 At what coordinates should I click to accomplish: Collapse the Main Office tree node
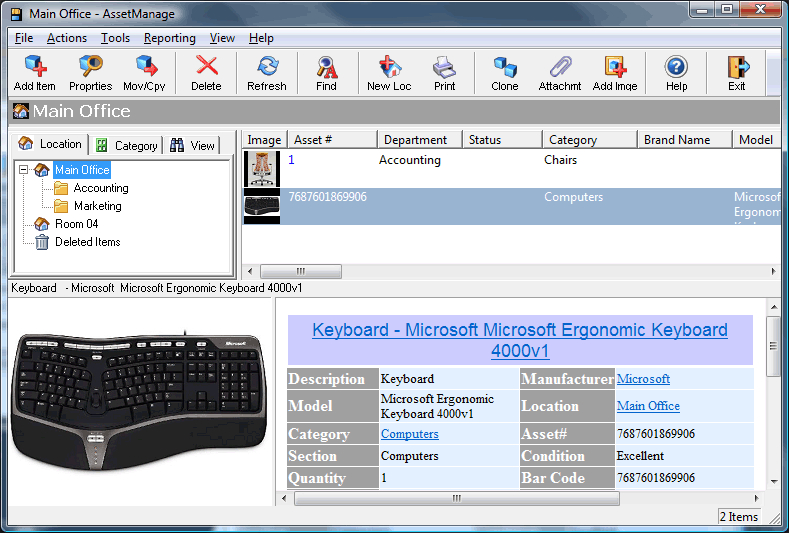tap(24, 170)
